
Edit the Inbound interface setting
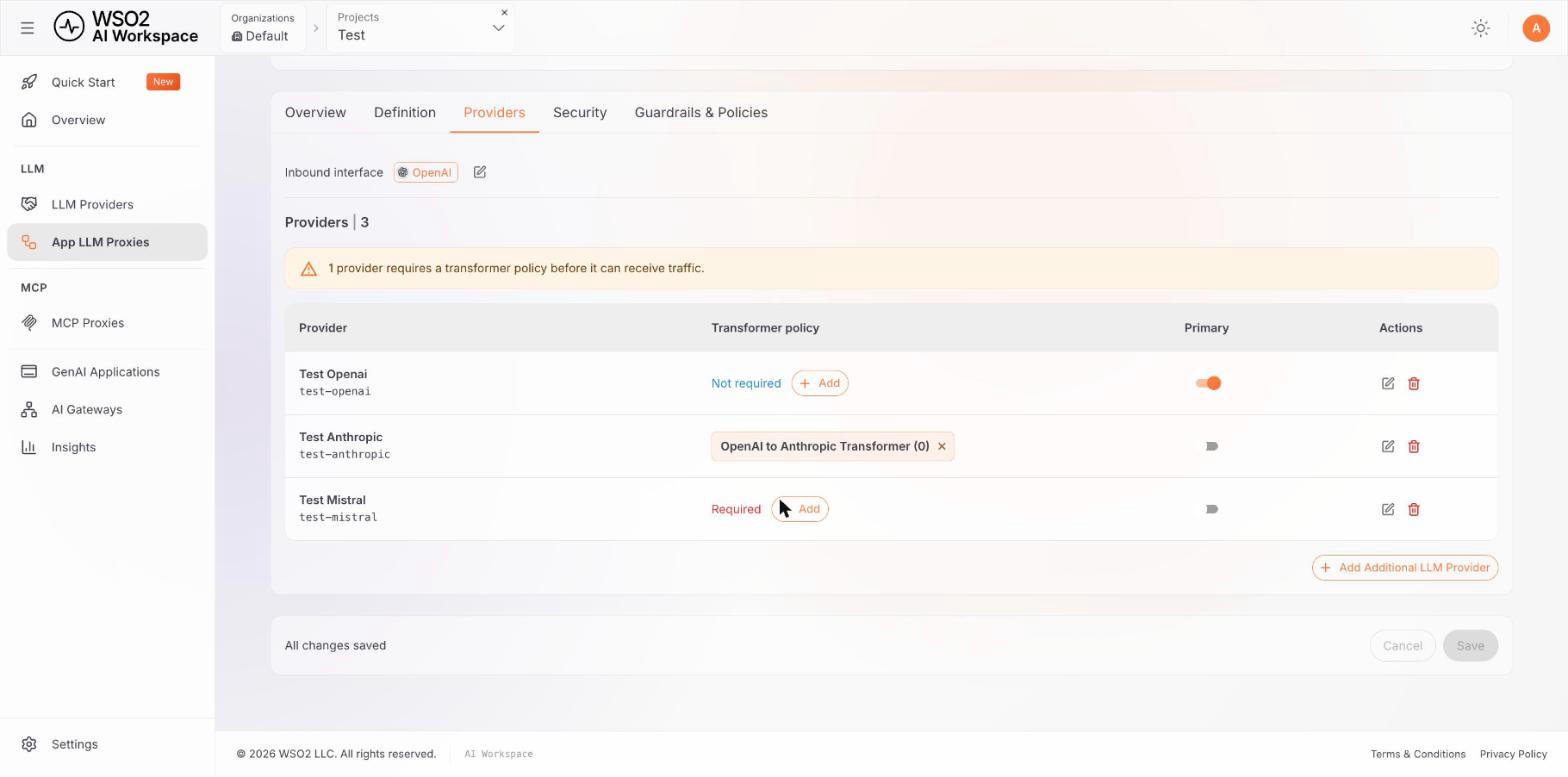(x=480, y=172)
